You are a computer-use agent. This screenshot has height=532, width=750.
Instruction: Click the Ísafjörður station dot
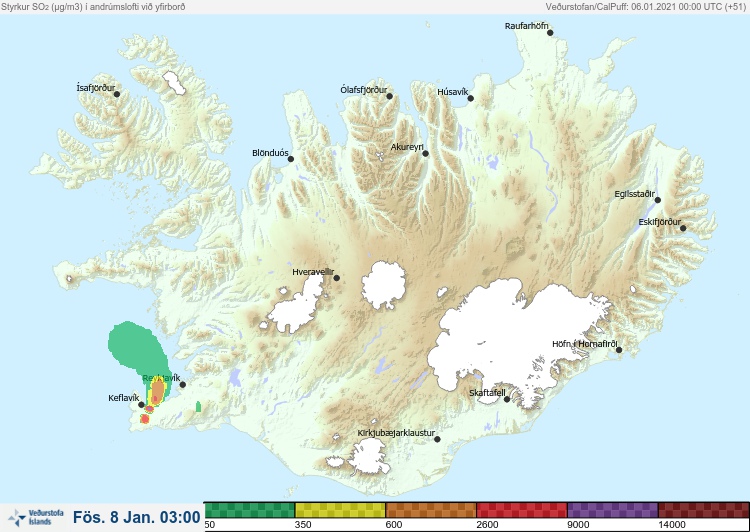(x=117, y=94)
